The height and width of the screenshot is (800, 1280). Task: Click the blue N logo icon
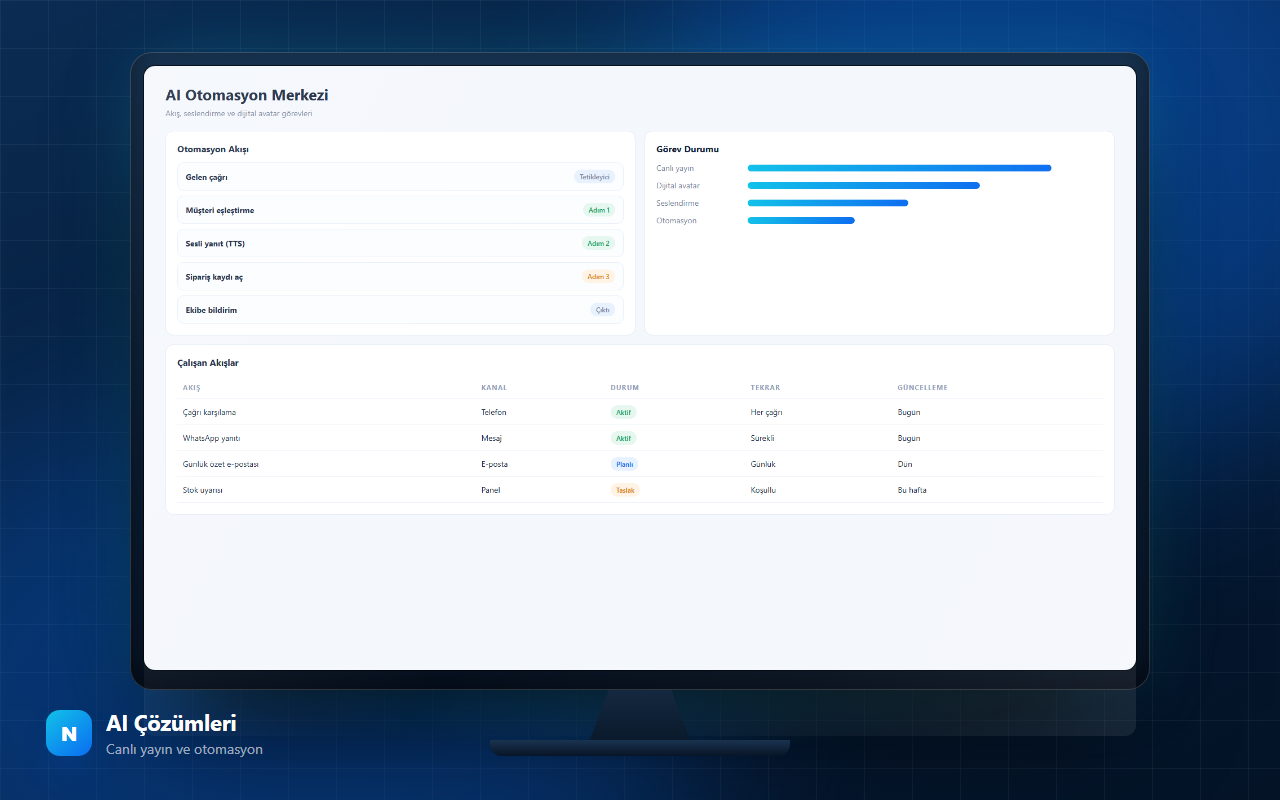point(69,733)
